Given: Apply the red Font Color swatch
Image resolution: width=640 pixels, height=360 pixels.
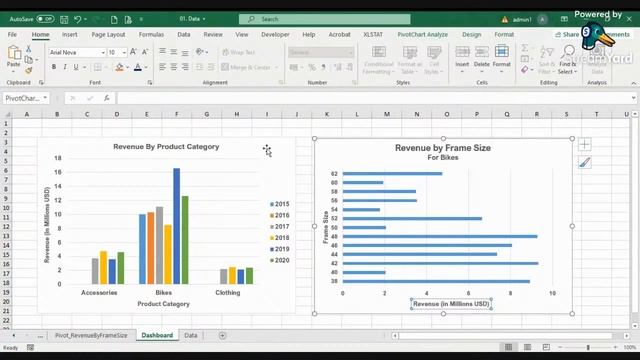Looking at the screenshot, I should (x=138, y=67).
